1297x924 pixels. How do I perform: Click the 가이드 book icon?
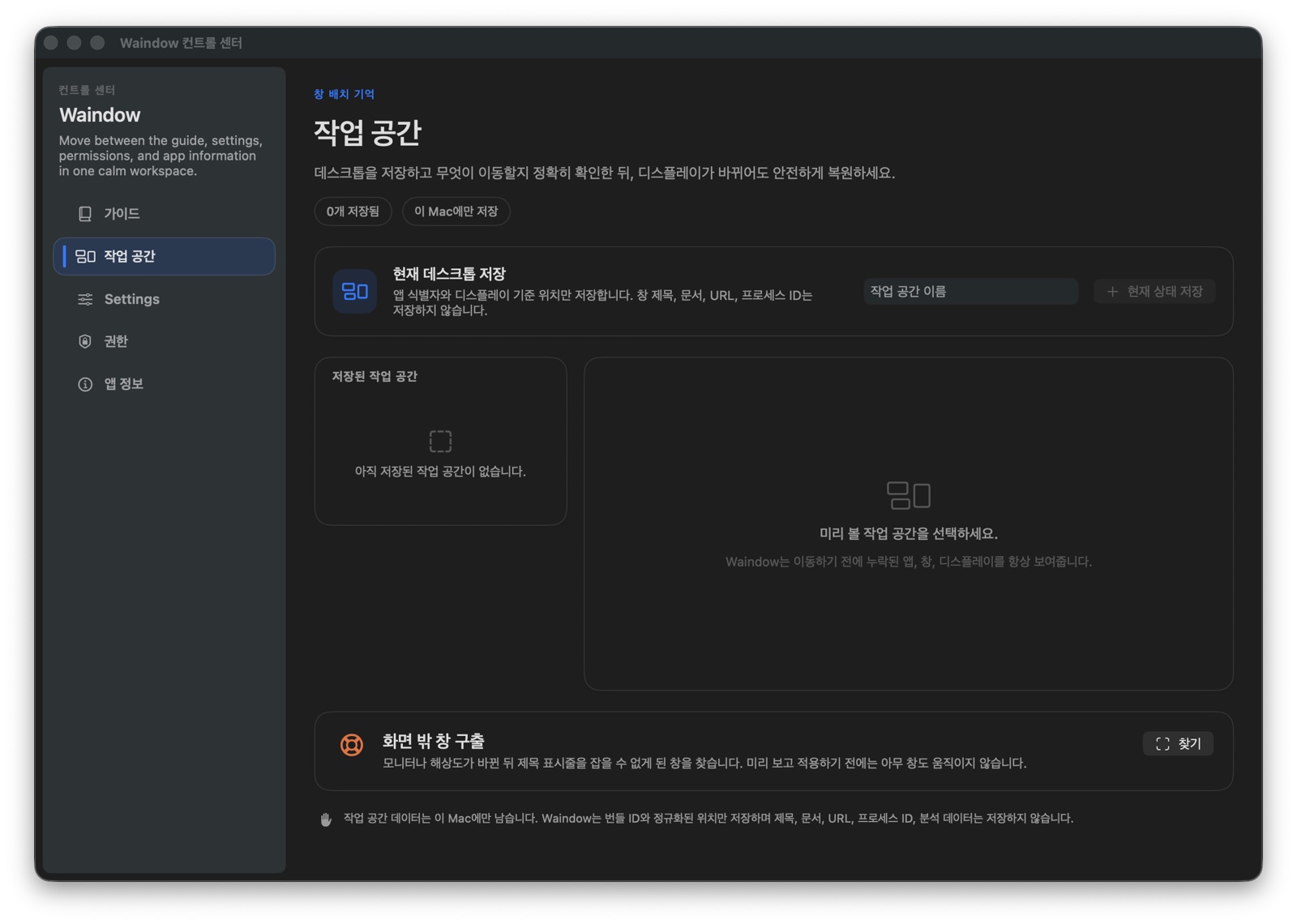click(x=84, y=214)
